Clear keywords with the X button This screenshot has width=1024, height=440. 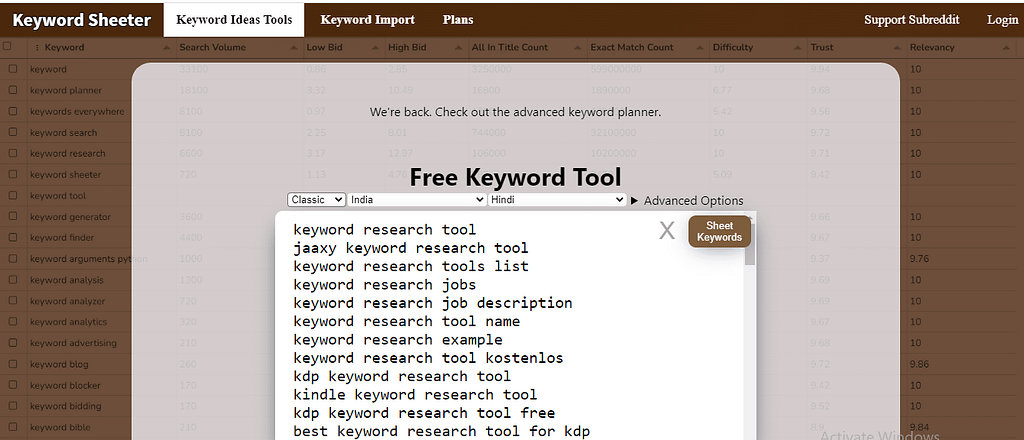click(x=666, y=230)
